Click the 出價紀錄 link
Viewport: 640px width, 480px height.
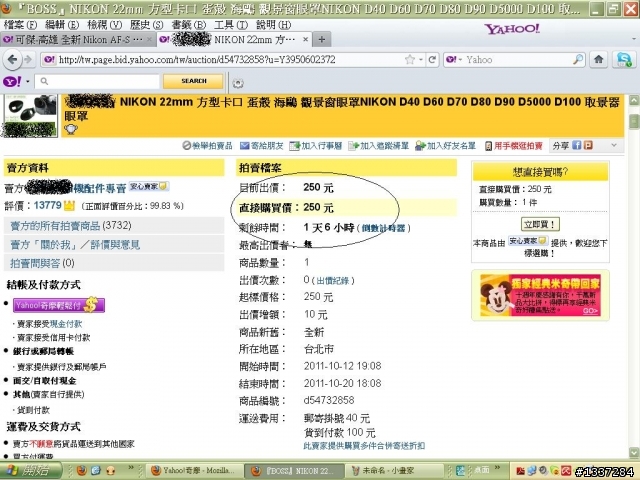pyautogui.click(x=333, y=281)
